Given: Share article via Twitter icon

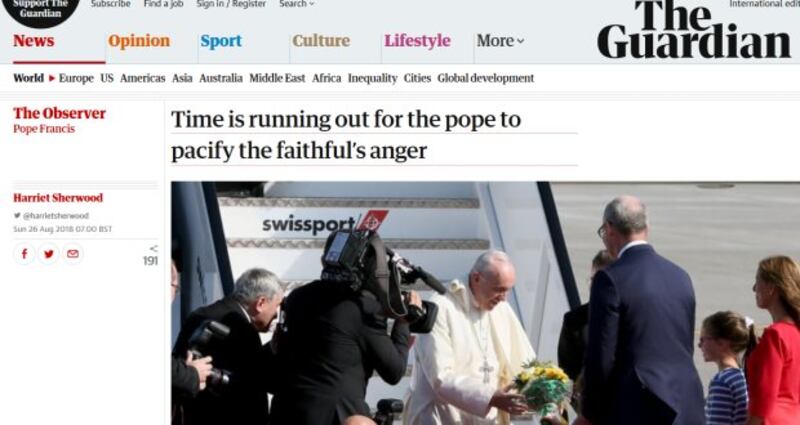Looking at the screenshot, I should (48, 254).
